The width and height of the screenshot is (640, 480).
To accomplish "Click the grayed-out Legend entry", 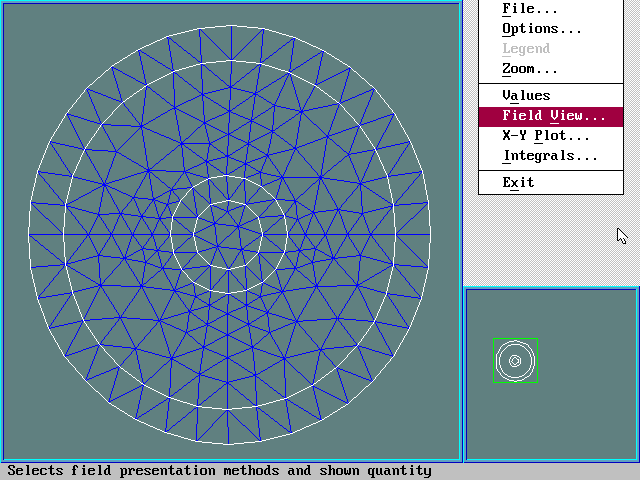I will 526,49.
